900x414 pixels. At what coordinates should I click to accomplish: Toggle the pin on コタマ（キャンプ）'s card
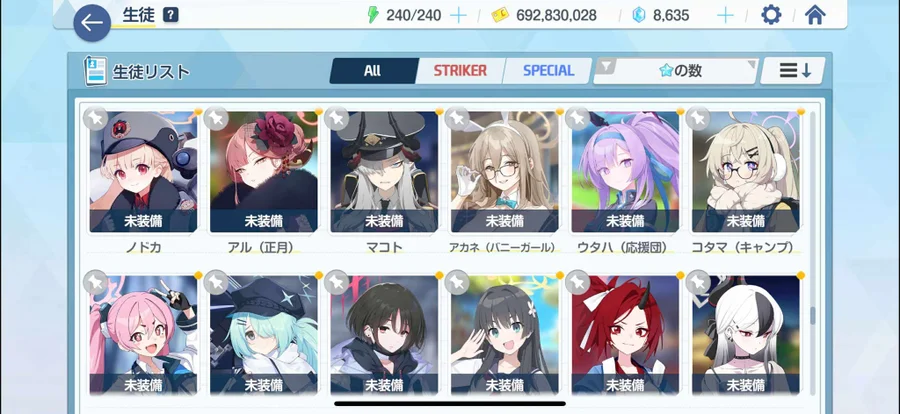pyautogui.click(x=698, y=118)
